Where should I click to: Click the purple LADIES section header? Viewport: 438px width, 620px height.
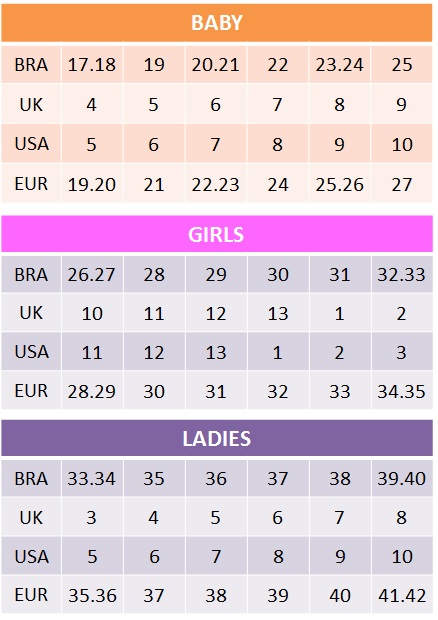click(217, 438)
